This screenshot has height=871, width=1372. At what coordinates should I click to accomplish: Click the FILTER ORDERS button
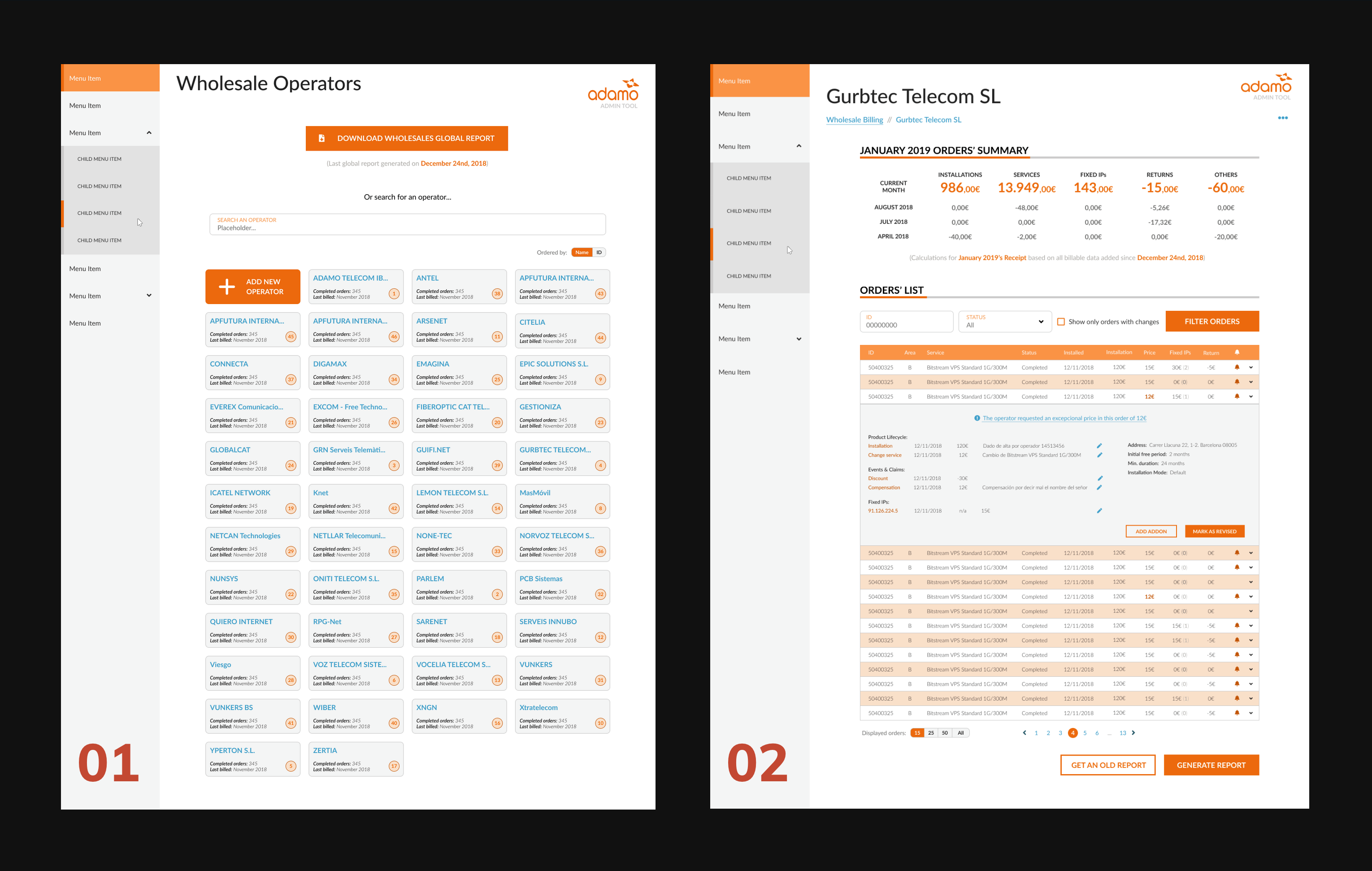tap(1212, 321)
